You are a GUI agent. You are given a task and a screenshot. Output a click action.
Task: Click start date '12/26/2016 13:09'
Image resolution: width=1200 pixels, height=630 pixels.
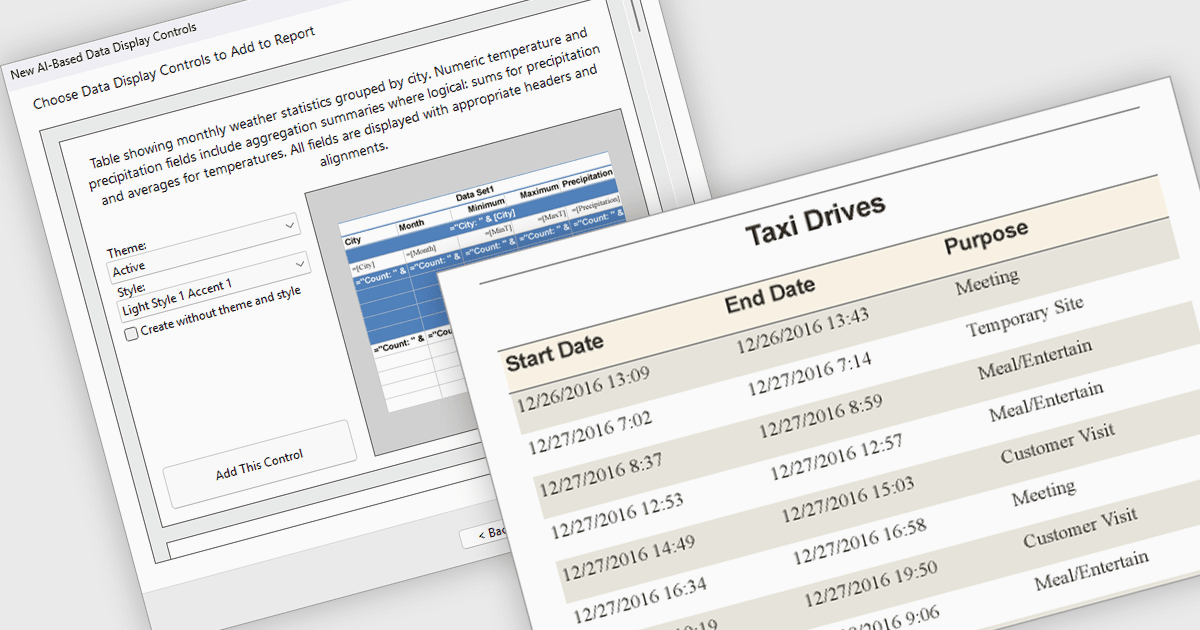pos(582,389)
